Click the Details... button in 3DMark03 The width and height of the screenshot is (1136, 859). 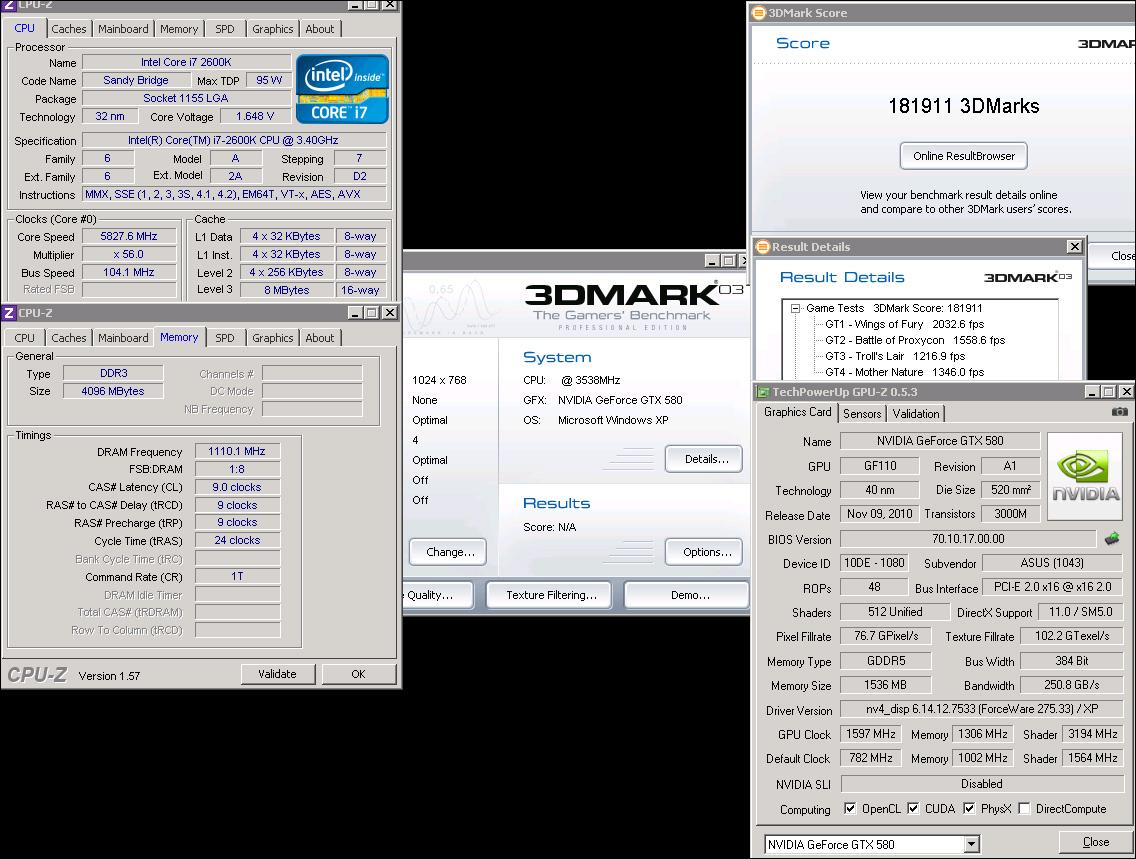pos(703,459)
